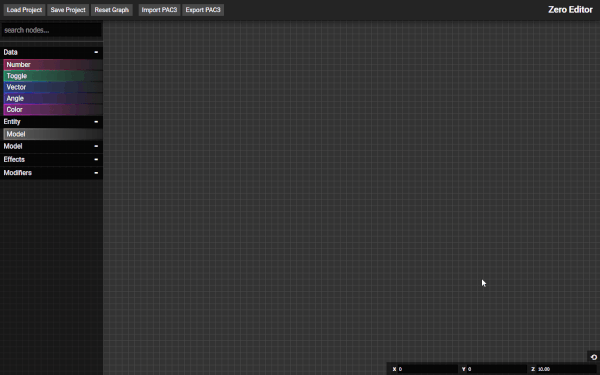Toggle the Modifiers category minus icon
Screen dimensions: 600x375
pos(96,173)
